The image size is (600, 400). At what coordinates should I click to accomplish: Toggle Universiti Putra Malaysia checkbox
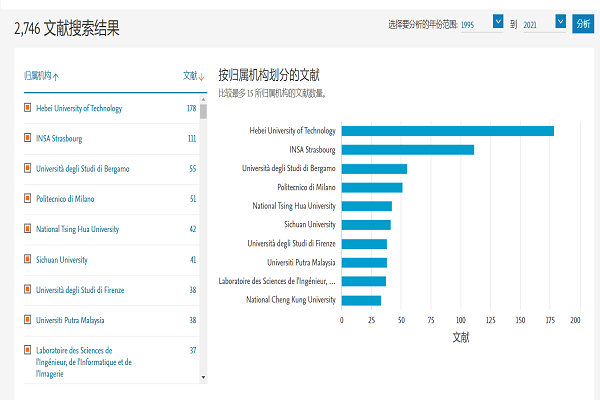pyautogui.click(x=28, y=319)
